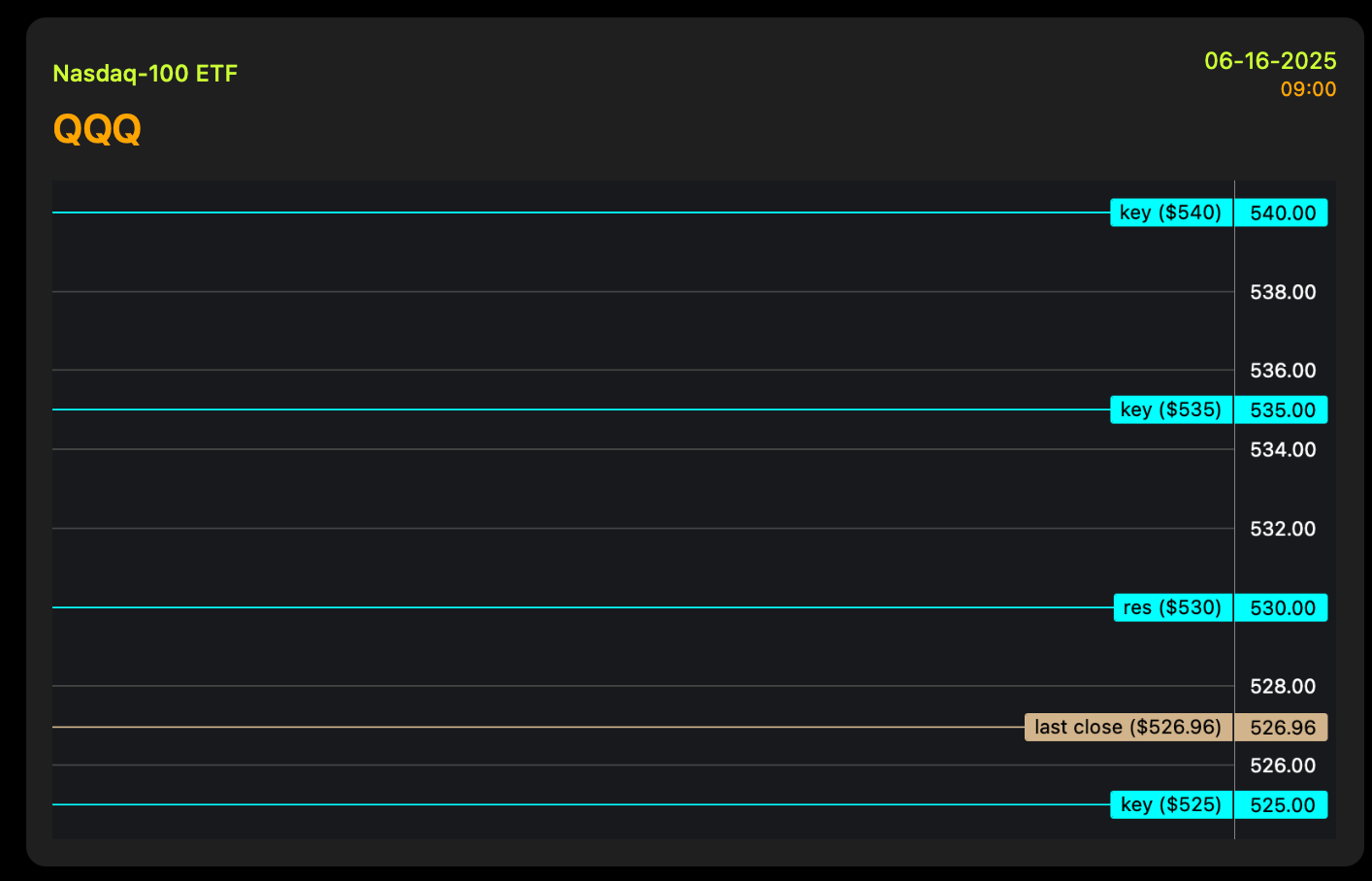This screenshot has width=1372, height=881.
Task: Click the Nasdaq-100 ETF title
Action: 146,74
